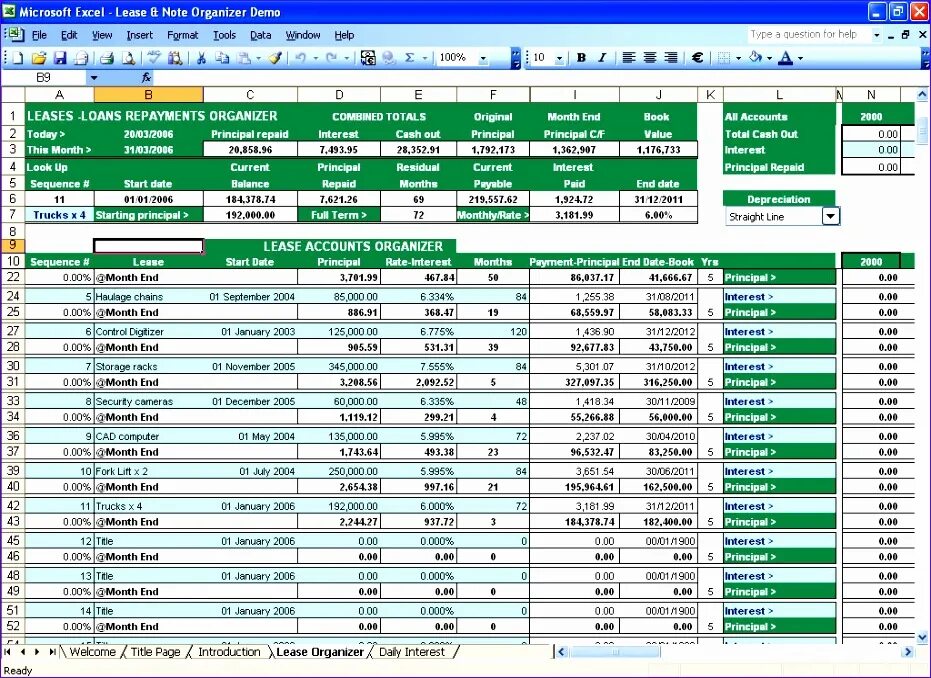
Task: Open the Format menu
Action: (182, 35)
